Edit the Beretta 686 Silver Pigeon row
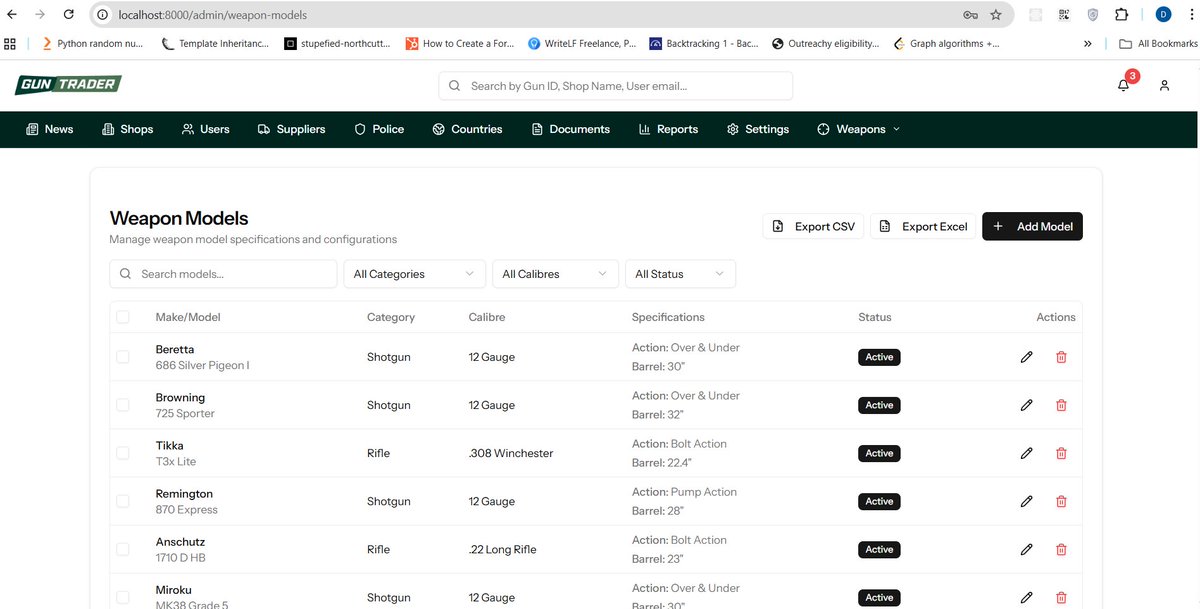 (x=1026, y=357)
